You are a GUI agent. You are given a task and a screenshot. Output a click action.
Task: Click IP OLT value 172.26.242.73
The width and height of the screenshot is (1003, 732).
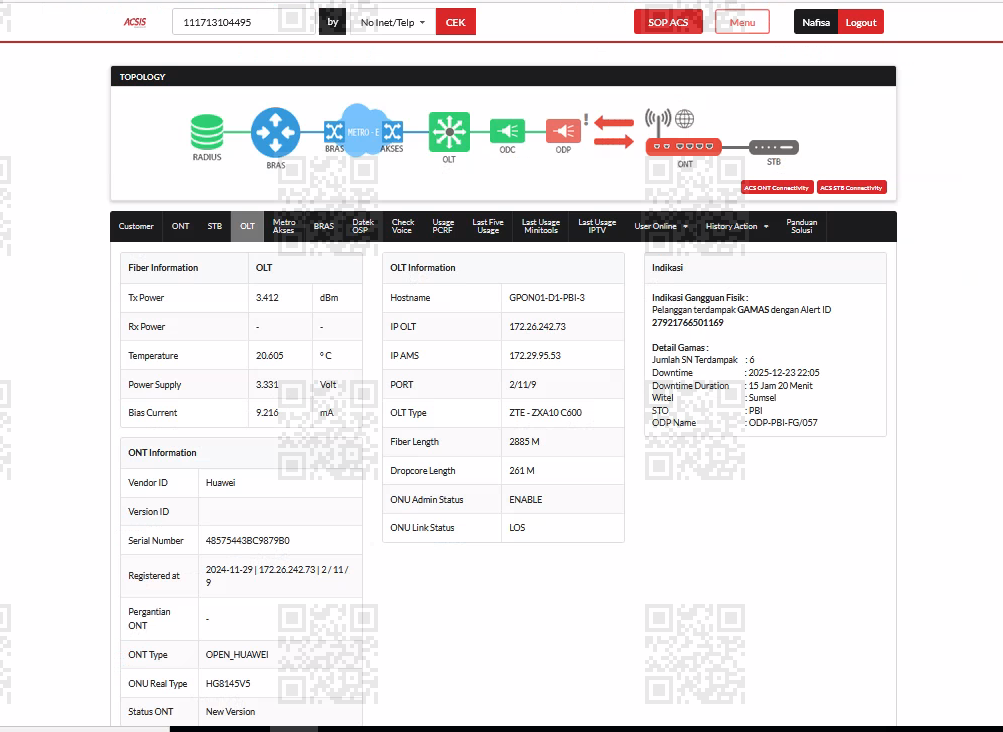(537, 327)
